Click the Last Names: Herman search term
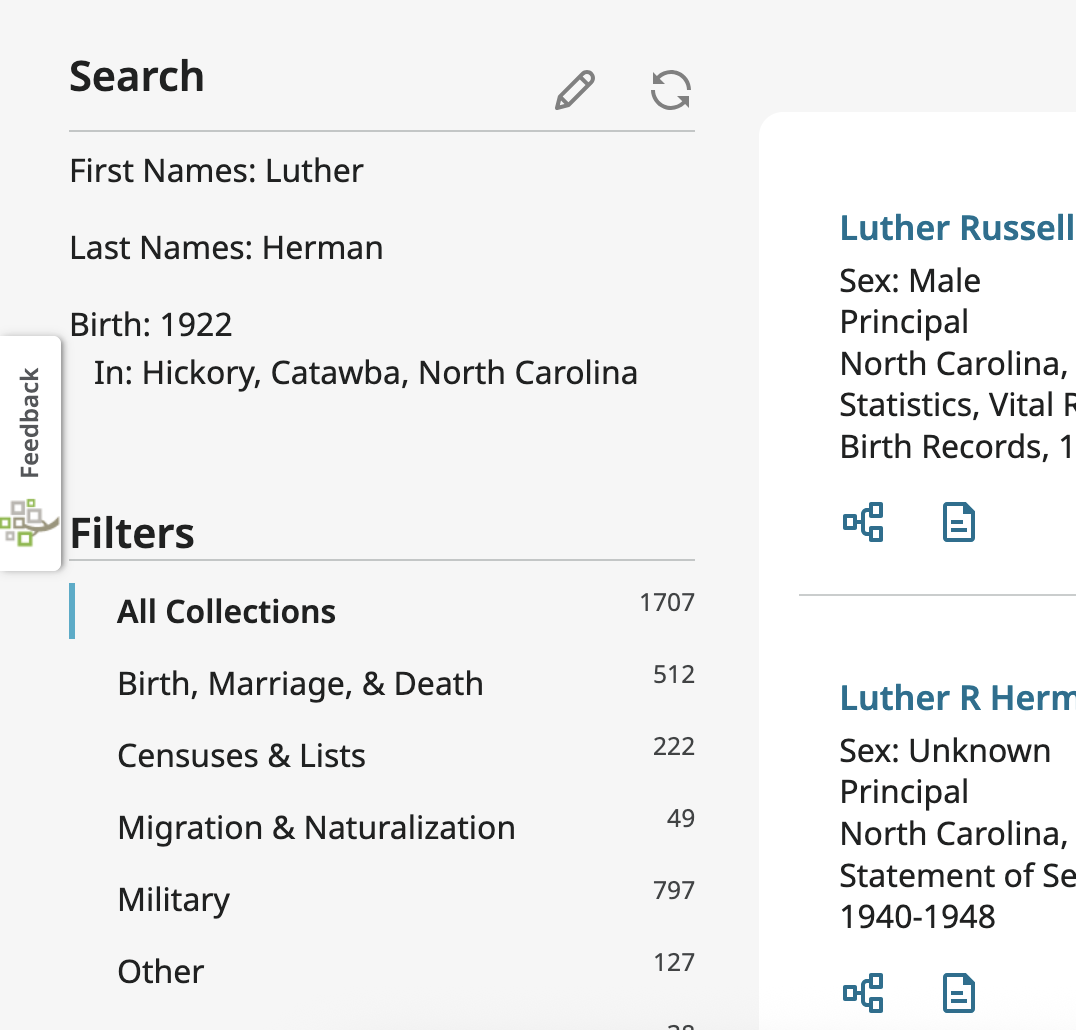 pyautogui.click(x=226, y=248)
